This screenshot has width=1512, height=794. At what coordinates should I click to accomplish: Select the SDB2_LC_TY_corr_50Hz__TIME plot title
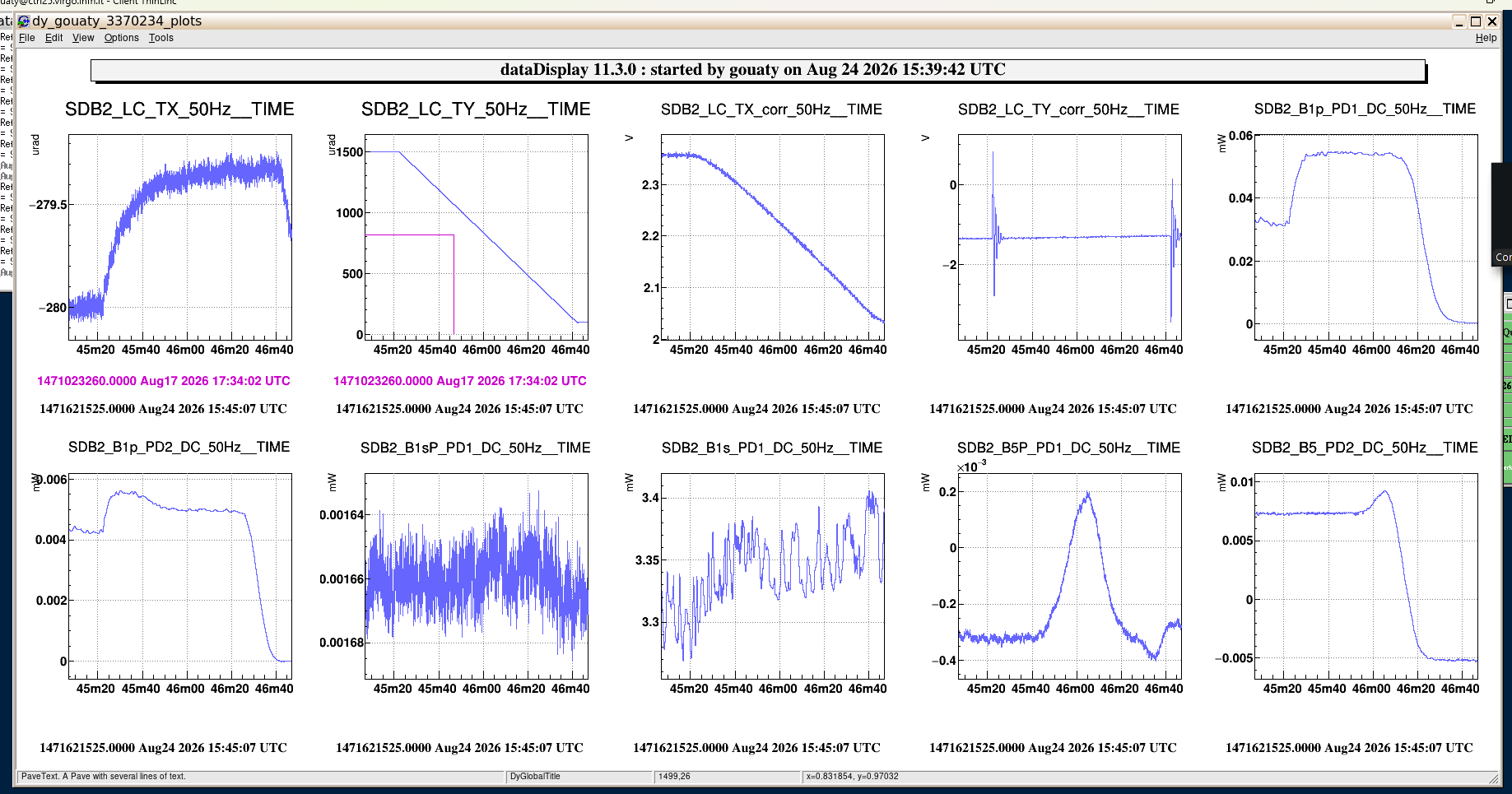pos(1068,109)
